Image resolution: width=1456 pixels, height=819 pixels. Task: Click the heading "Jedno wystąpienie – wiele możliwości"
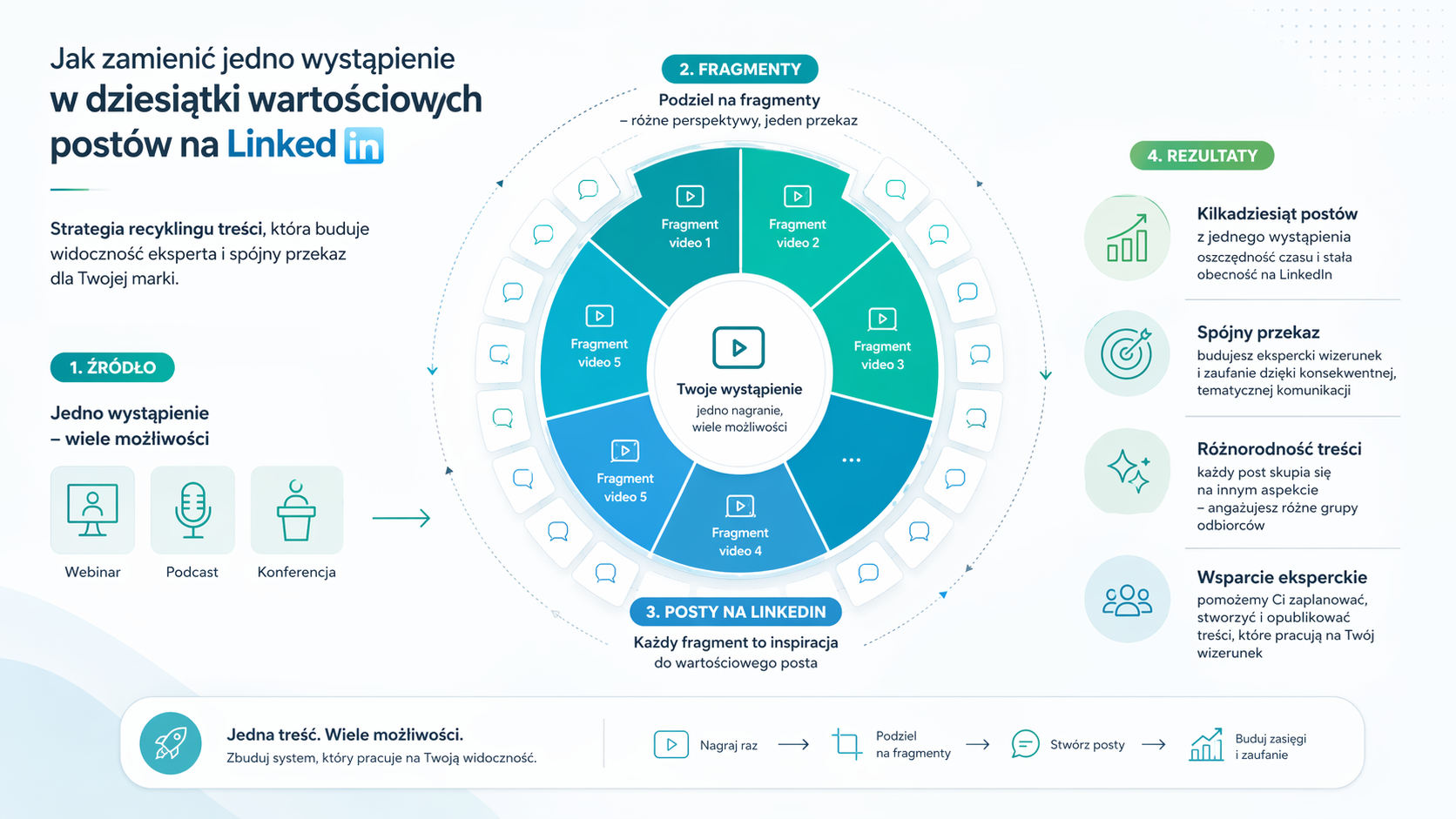(x=130, y=426)
